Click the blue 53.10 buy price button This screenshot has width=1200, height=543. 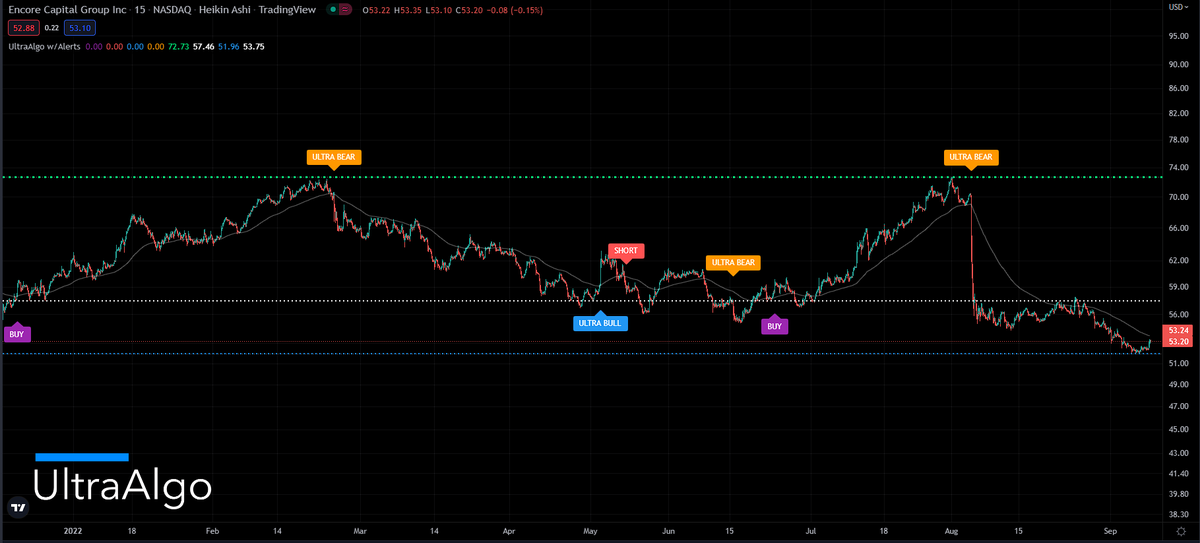tap(82, 28)
